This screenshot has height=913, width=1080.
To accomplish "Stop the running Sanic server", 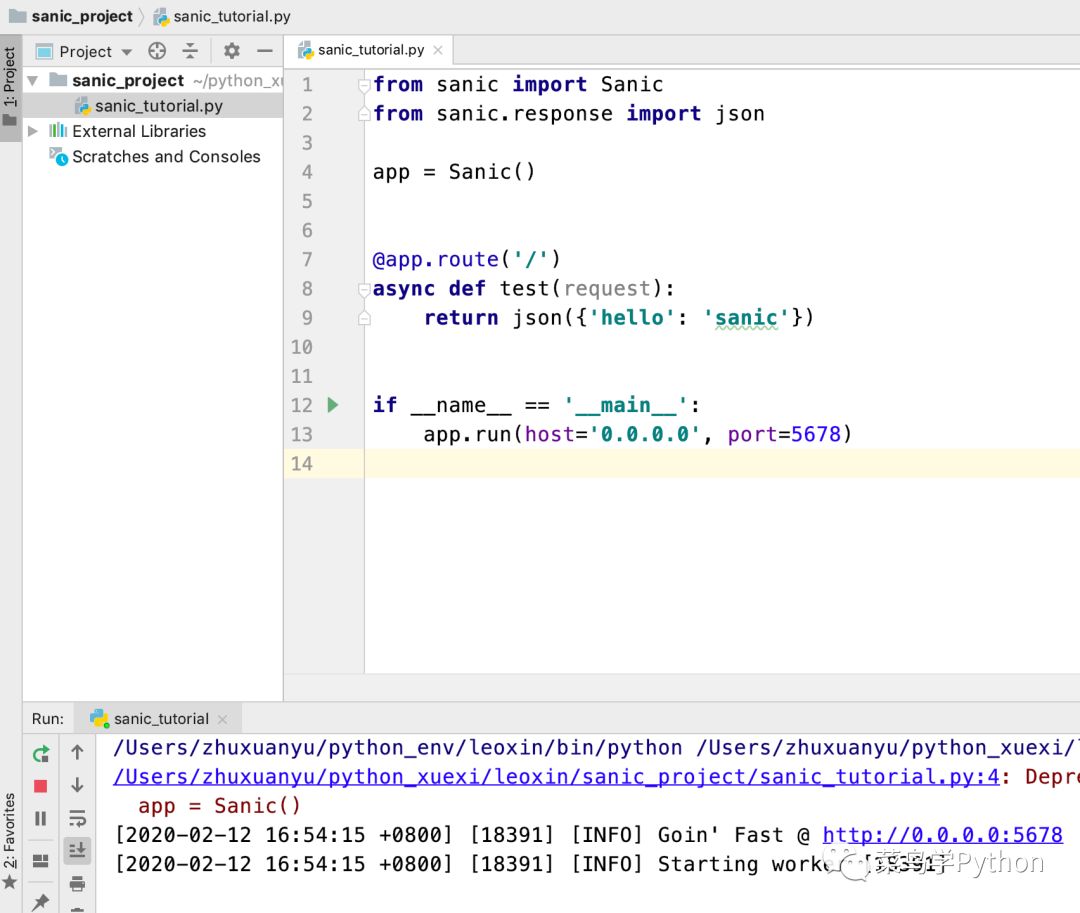I will (41, 785).
